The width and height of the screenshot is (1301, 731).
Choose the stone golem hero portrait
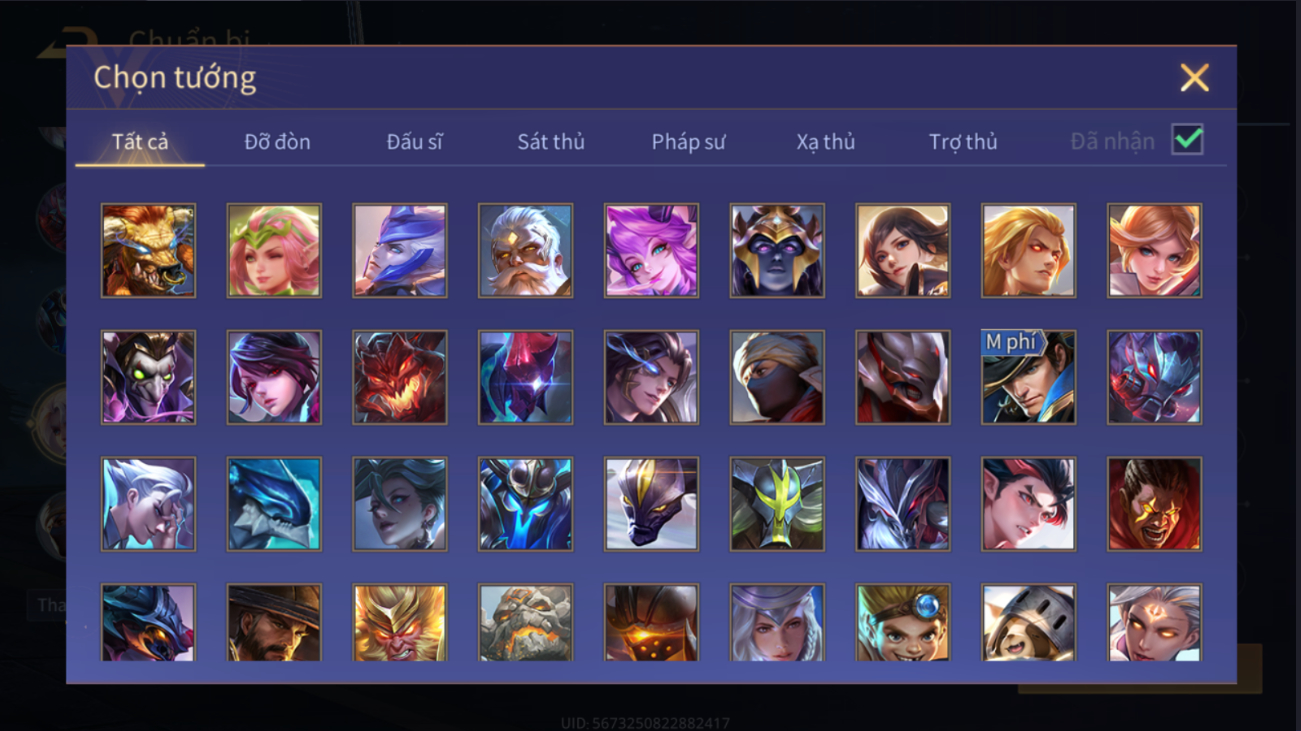(525, 622)
